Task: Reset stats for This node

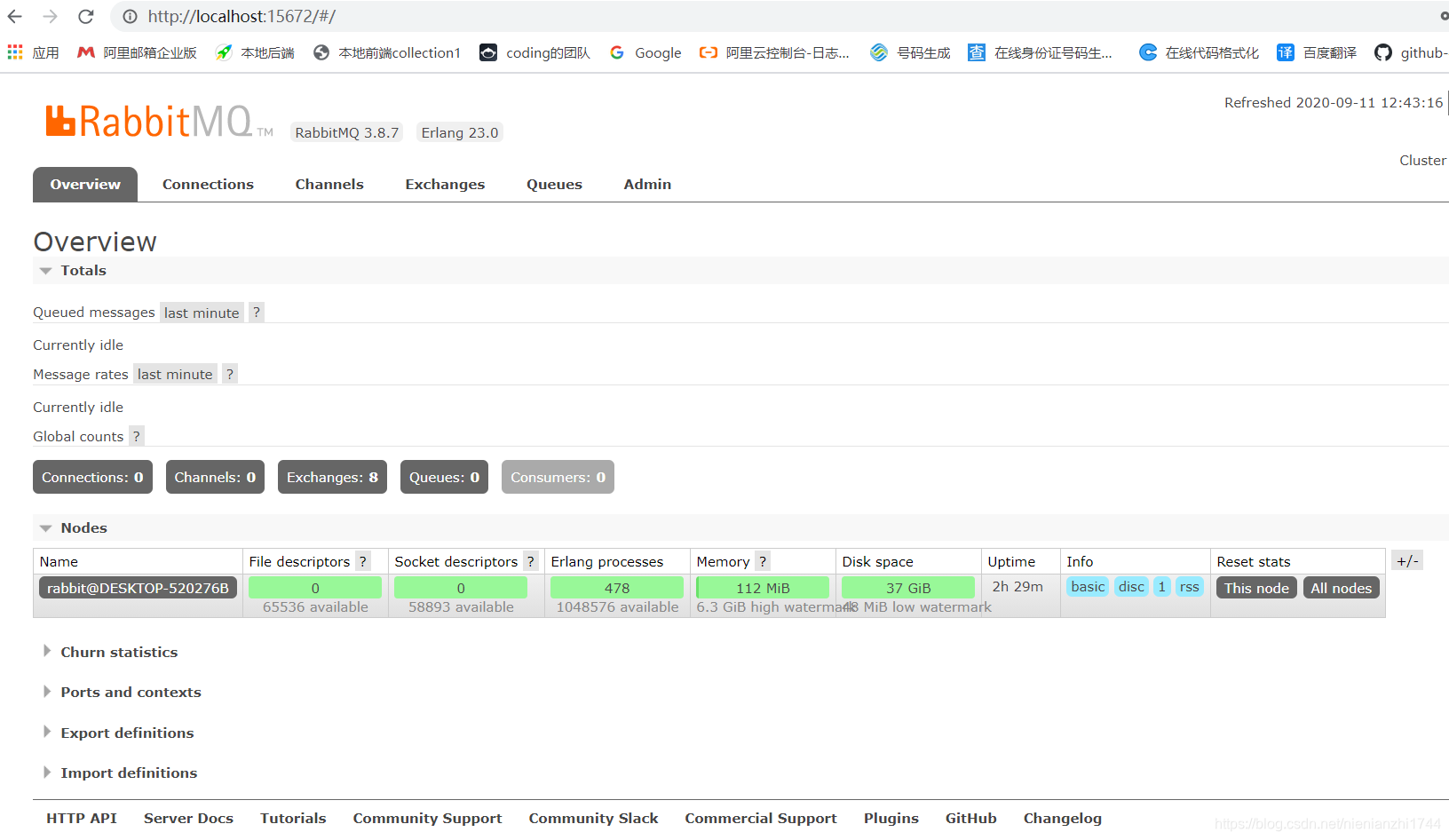Action: (x=1255, y=587)
